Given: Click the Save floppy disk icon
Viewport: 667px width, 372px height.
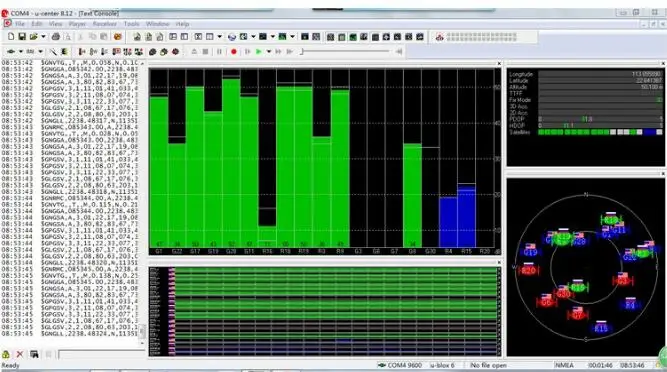Looking at the screenshot, I should (x=22, y=37).
